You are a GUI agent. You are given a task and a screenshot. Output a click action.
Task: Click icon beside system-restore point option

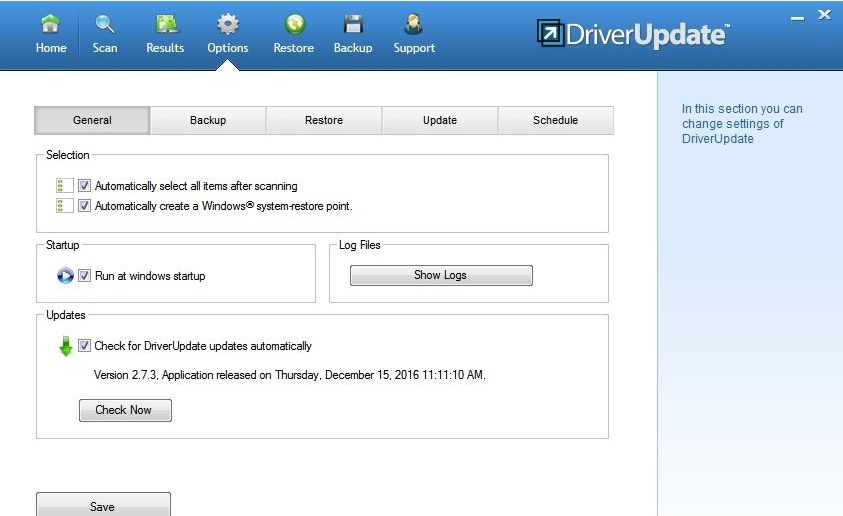tap(65, 205)
